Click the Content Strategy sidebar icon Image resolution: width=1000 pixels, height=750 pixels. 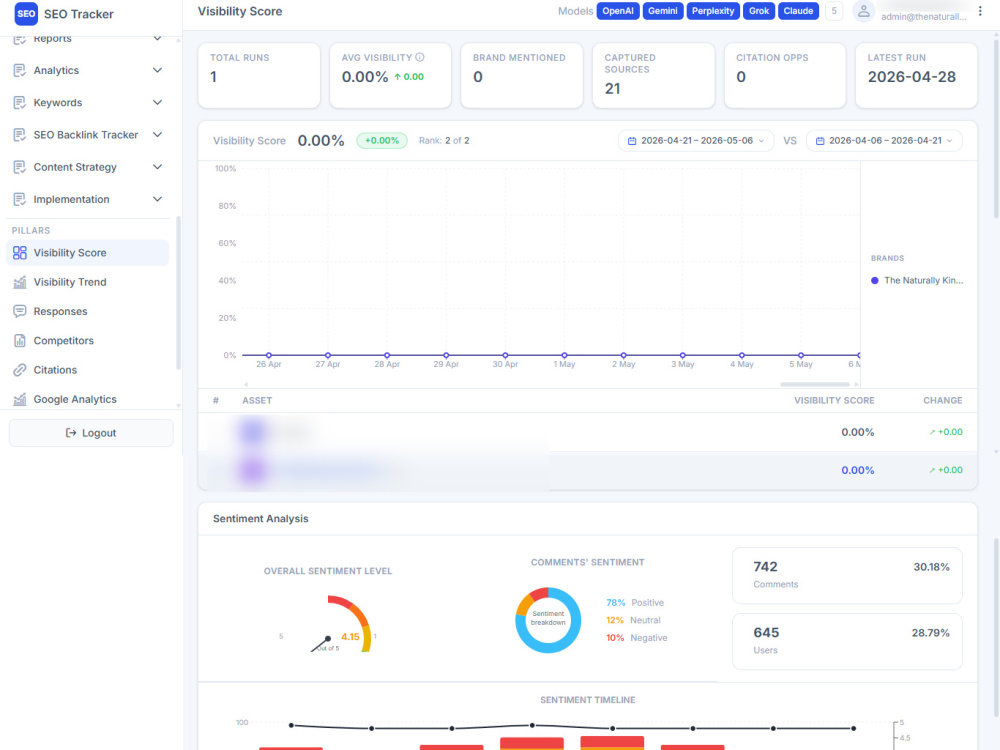pos(20,167)
